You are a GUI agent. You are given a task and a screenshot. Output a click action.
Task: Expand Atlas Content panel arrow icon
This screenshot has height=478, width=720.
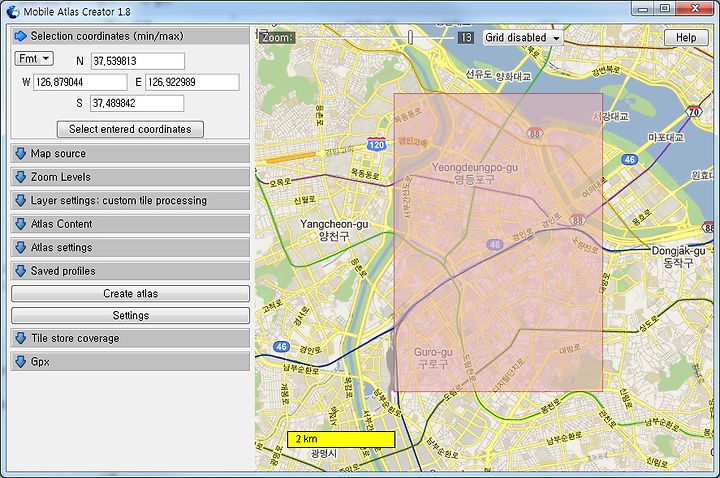click(21, 224)
